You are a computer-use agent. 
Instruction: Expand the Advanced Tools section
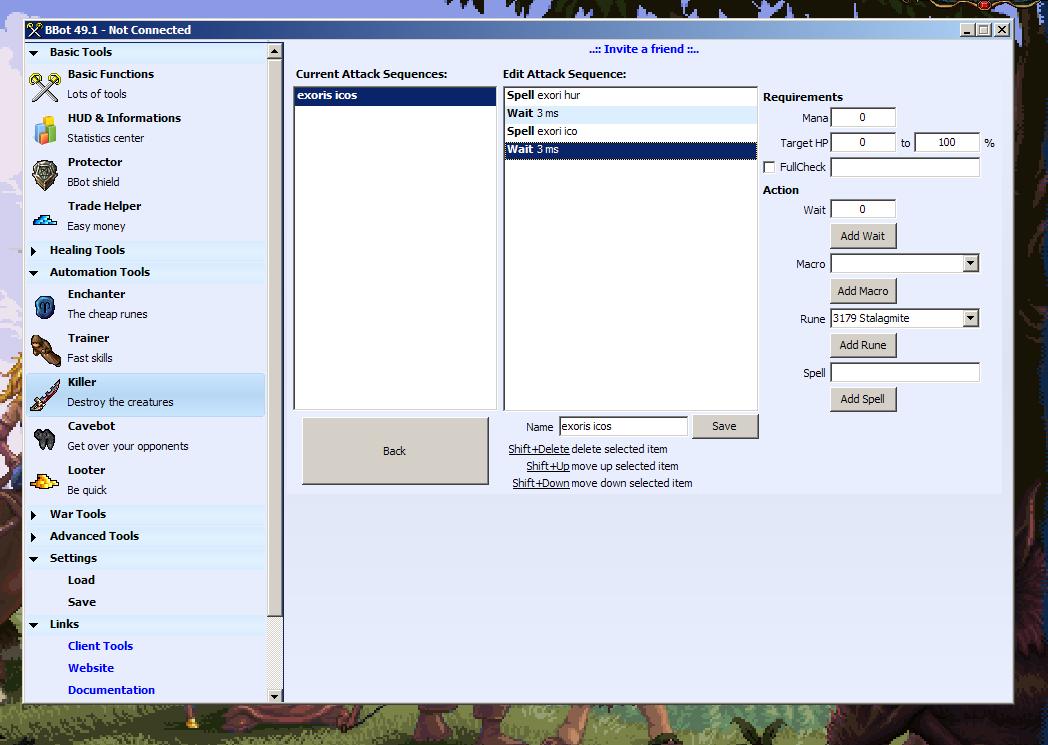point(94,536)
